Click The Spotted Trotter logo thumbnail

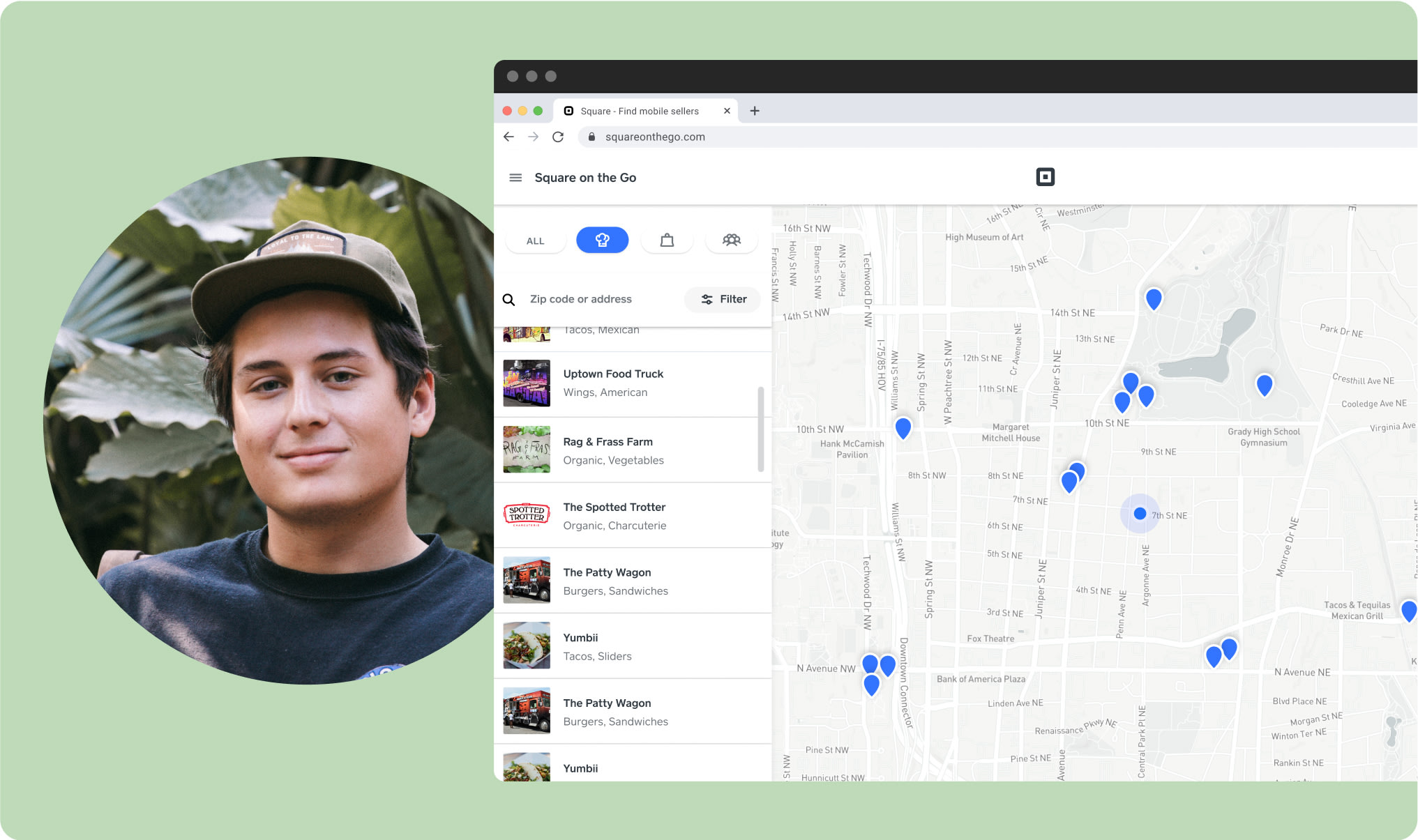coord(527,515)
